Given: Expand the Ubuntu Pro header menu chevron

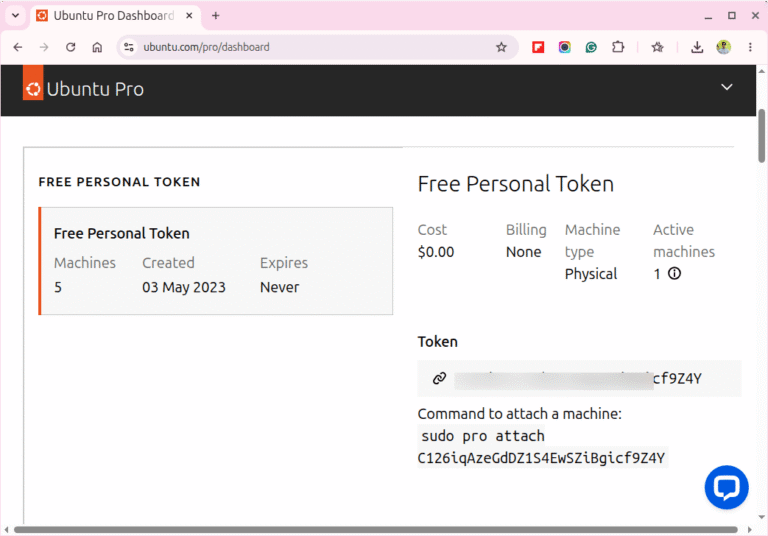Looking at the screenshot, I should click(x=726, y=87).
